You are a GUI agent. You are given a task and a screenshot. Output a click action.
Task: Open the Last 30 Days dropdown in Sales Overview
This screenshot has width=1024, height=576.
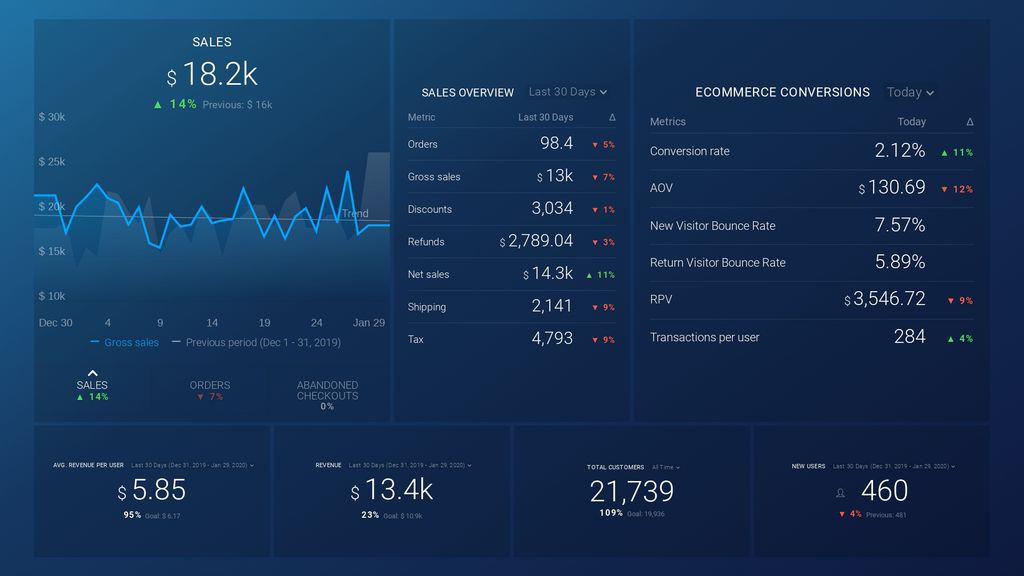coord(568,91)
